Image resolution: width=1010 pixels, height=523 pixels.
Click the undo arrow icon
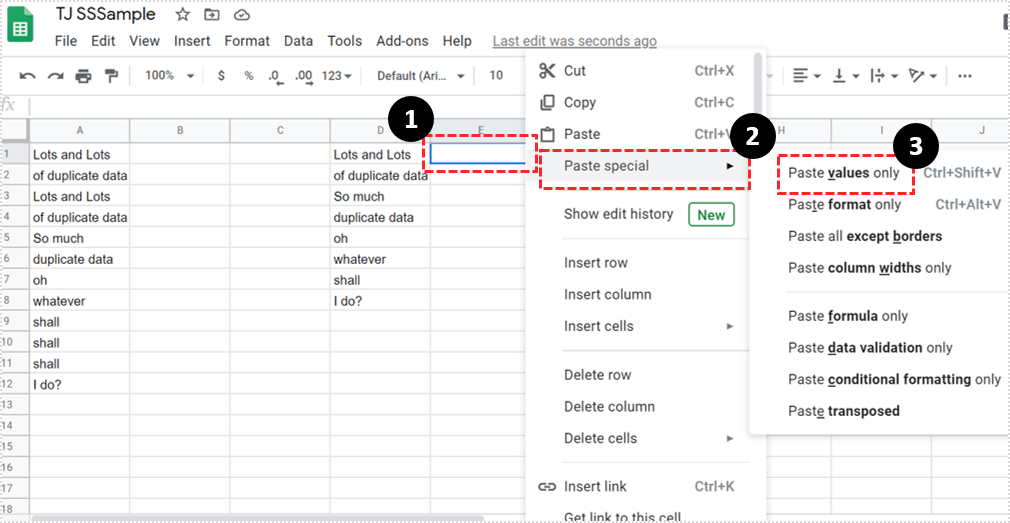coord(28,76)
